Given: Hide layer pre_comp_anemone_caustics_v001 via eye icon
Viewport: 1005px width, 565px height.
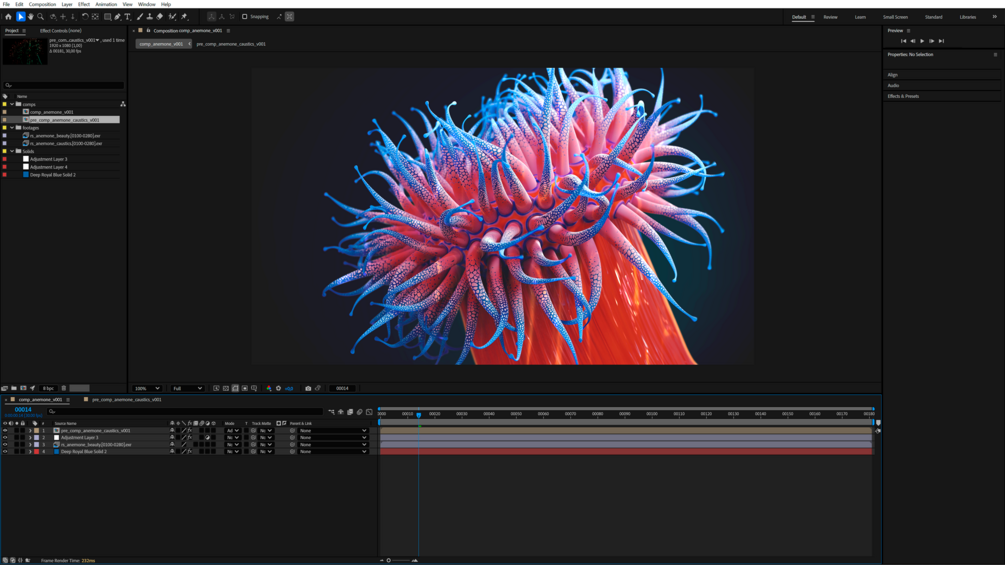Looking at the screenshot, I should point(5,430).
